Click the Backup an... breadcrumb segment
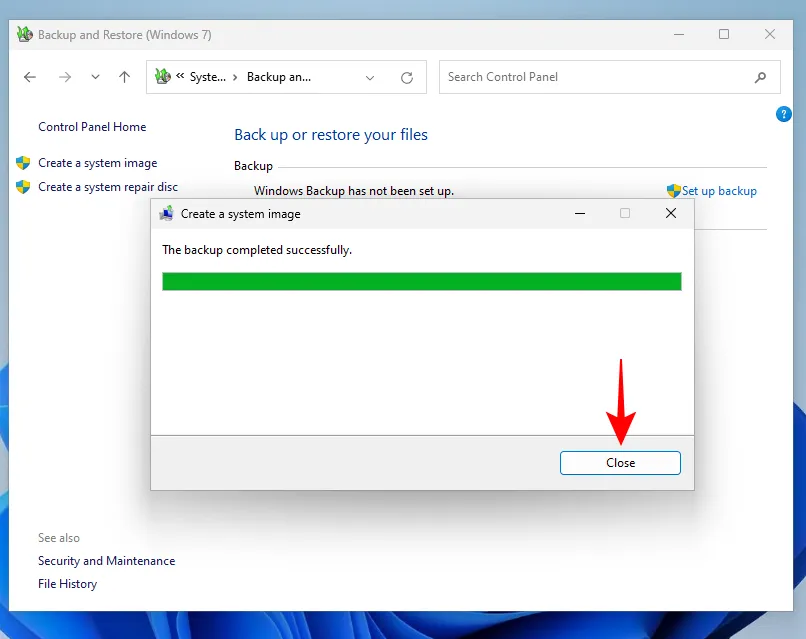806x639 pixels. 279,77
